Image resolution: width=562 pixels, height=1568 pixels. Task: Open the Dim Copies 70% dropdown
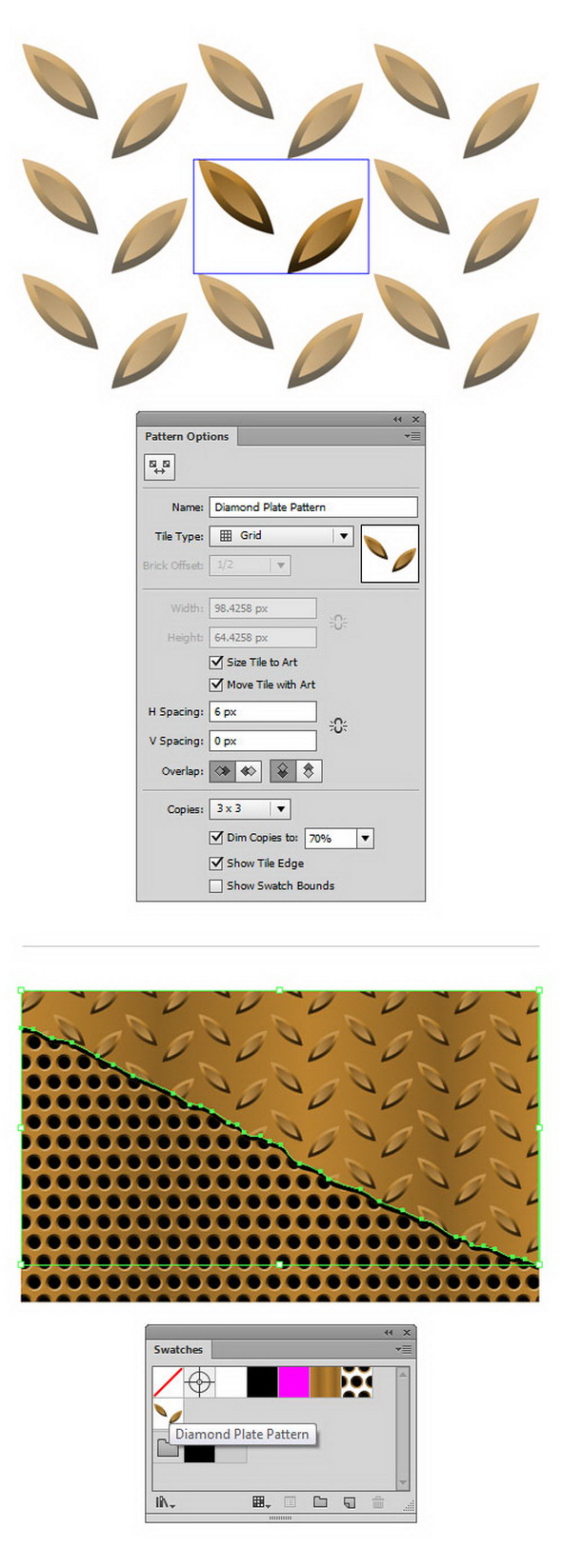[338, 839]
